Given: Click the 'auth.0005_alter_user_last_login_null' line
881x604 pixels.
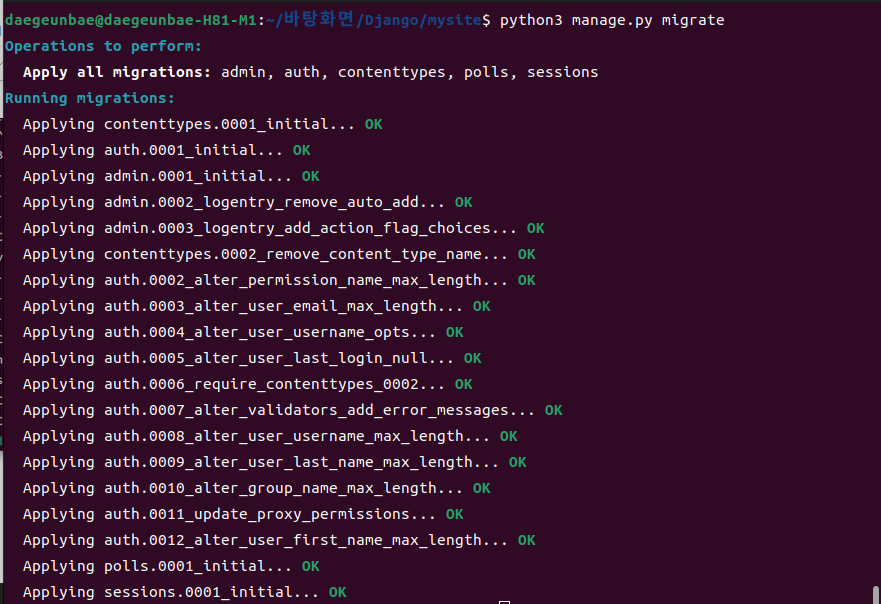Looking at the screenshot, I should [x=252, y=358].
